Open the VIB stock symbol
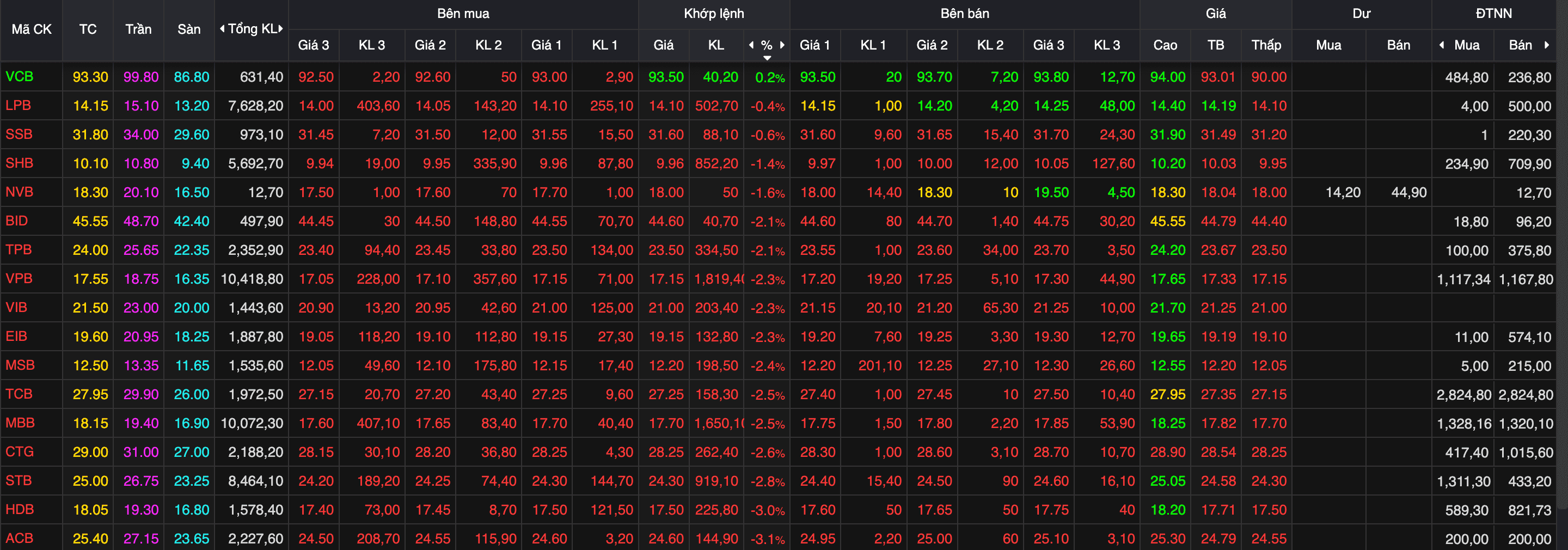Image resolution: width=1568 pixels, height=550 pixels. (16, 307)
